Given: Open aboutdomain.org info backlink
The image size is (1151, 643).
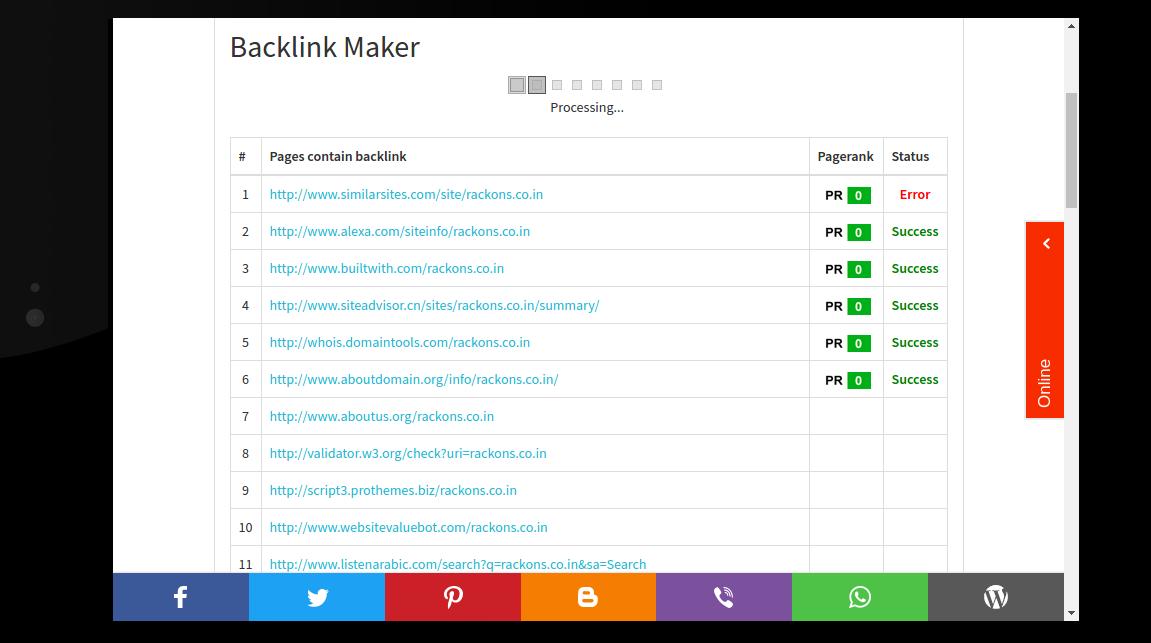Looking at the screenshot, I should [413, 379].
